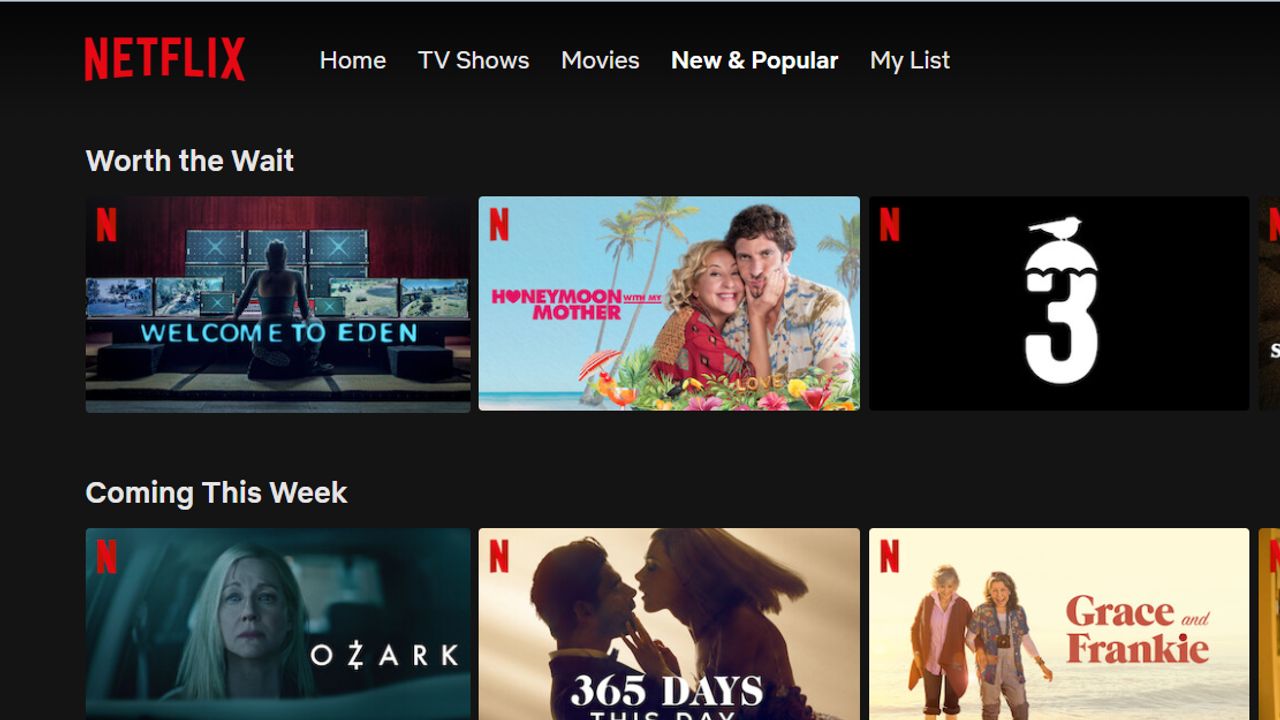Click the N badge on the Ozark tile

107,557
